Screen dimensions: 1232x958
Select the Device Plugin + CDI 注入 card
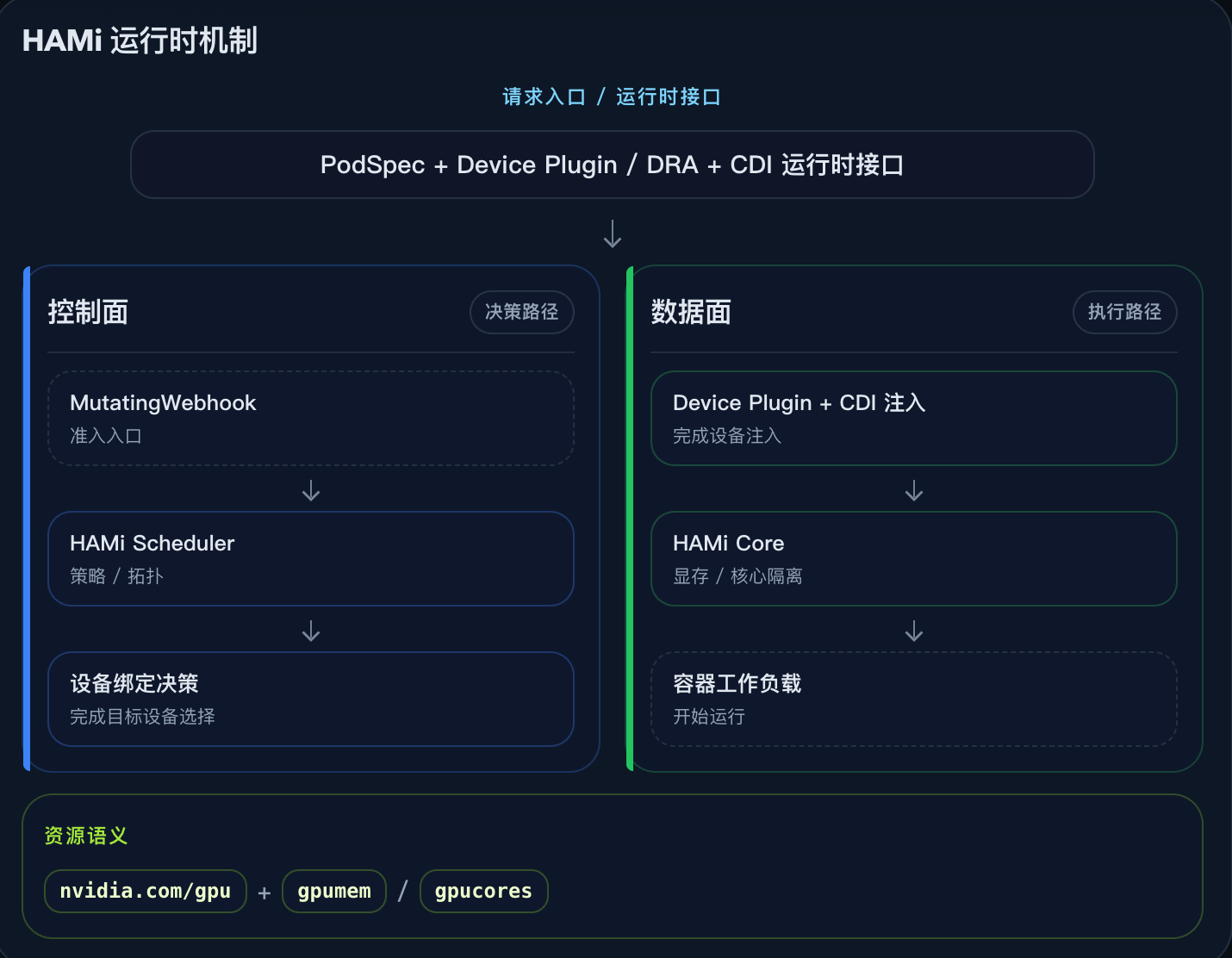(x=914, y=419)
